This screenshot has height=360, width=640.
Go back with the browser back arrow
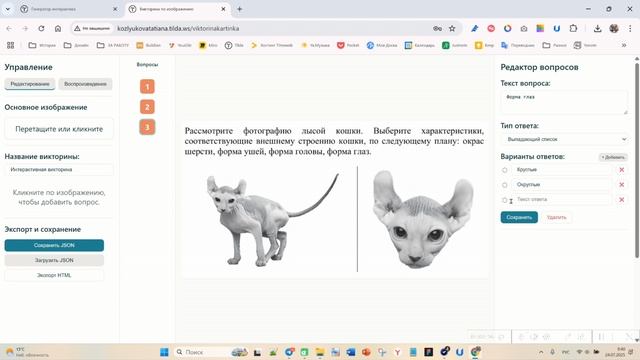pos(9,29)
